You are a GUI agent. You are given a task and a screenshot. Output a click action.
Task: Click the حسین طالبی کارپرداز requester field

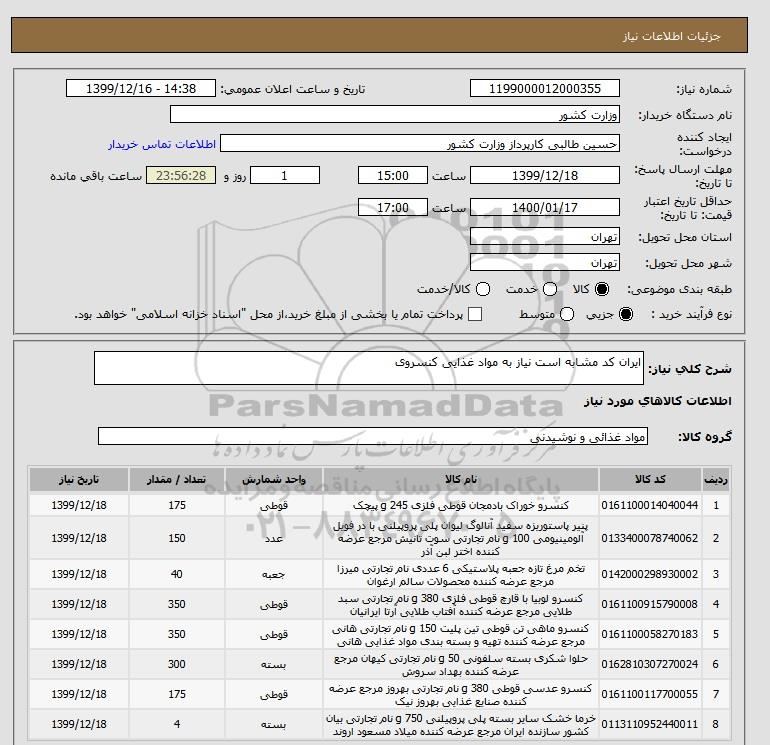[420, 144]
